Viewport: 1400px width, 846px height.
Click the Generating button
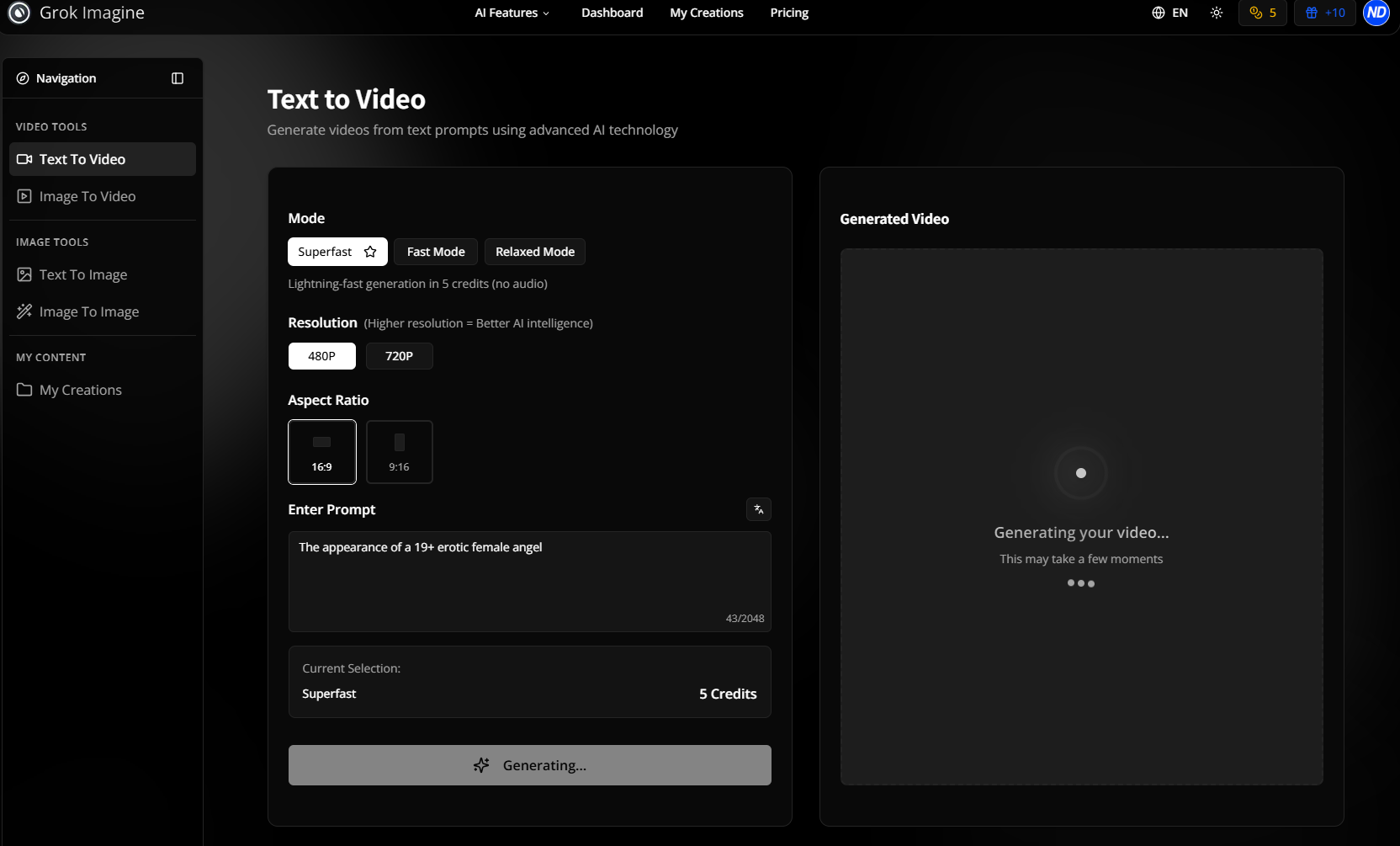[x=530, y=765]
